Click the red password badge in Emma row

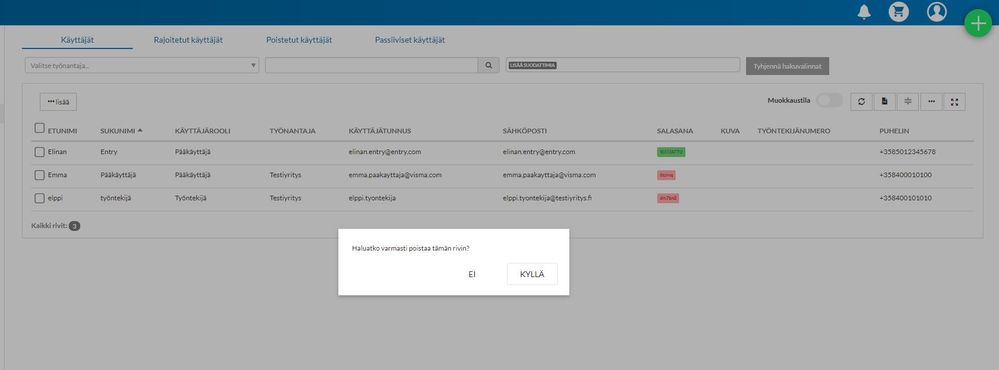[x=666, y=175]
